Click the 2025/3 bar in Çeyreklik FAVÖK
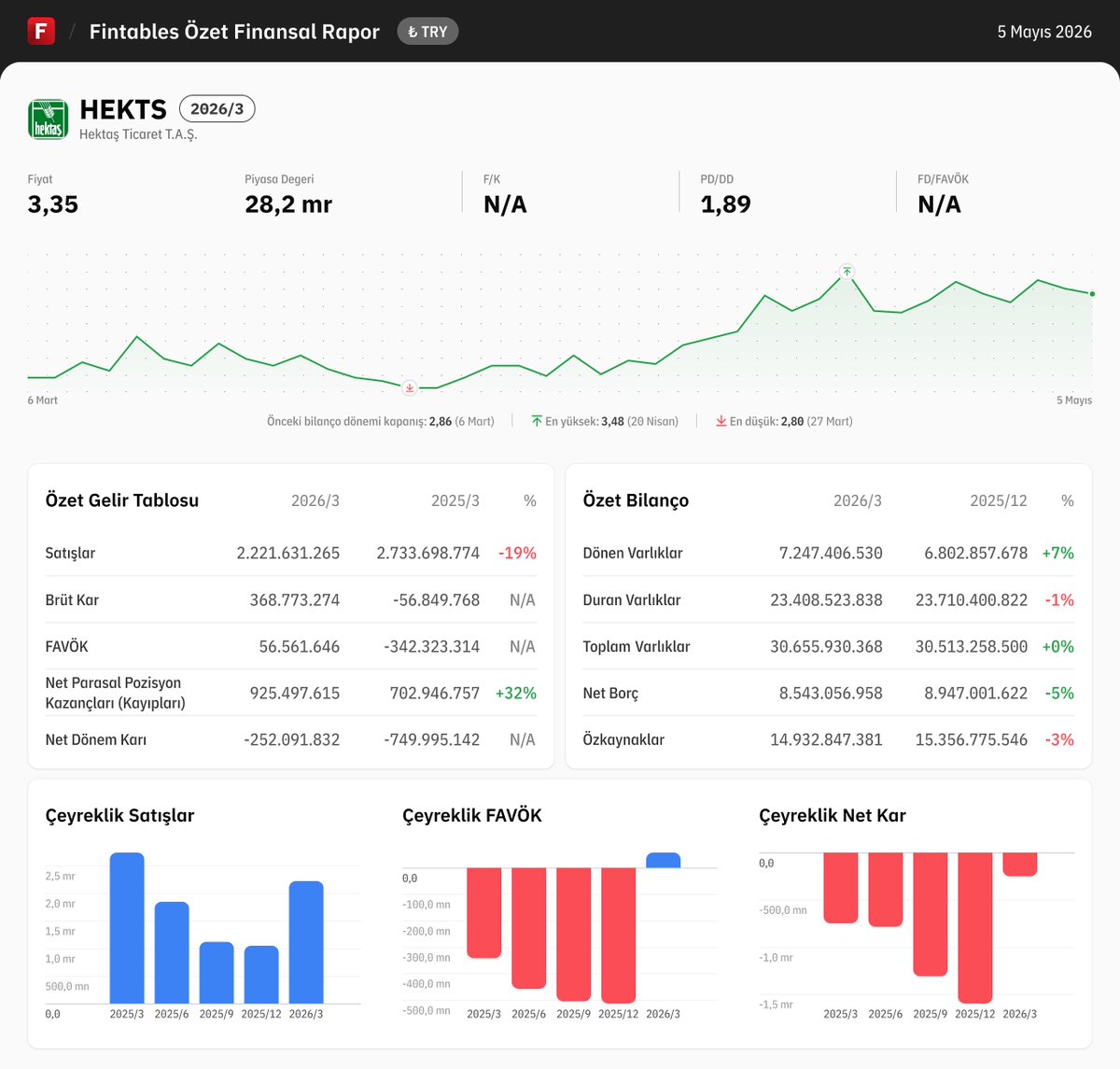The width and height of the screenshot is (1120, 1069). click(x=484, y=913)
